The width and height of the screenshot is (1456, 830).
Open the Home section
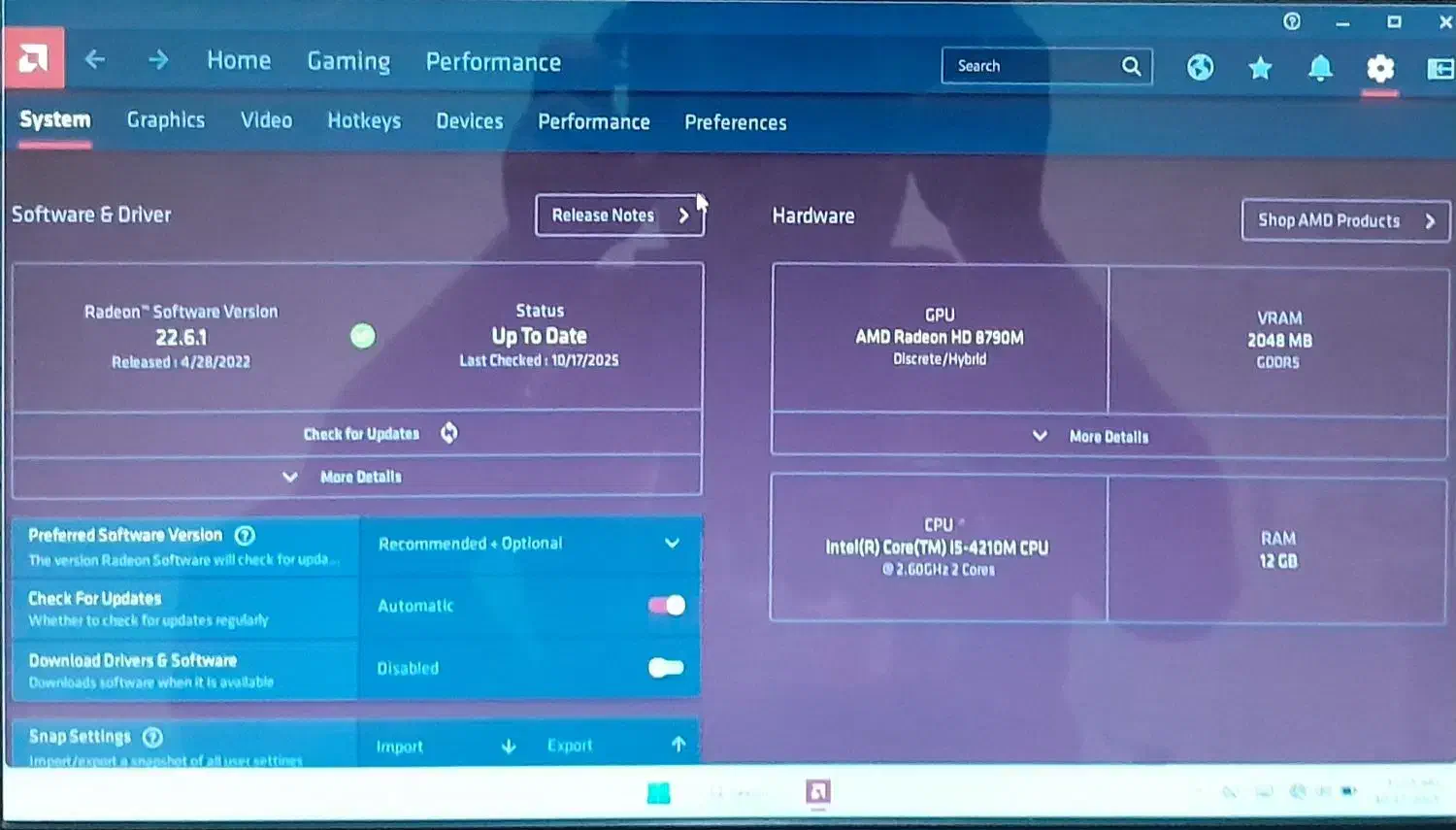(239, 60)
